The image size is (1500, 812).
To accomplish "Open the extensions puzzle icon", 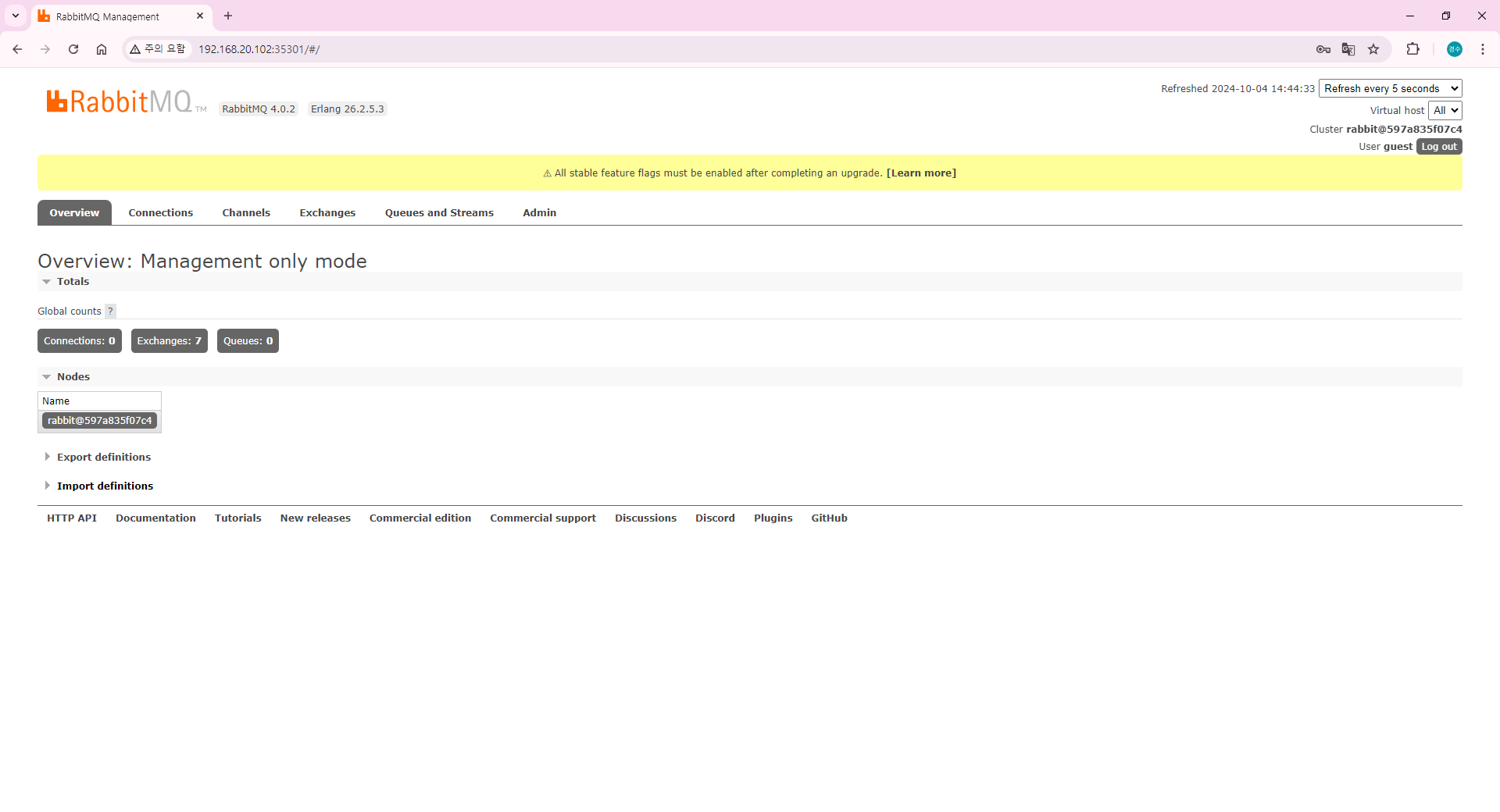I will [x=1412, y=49].
